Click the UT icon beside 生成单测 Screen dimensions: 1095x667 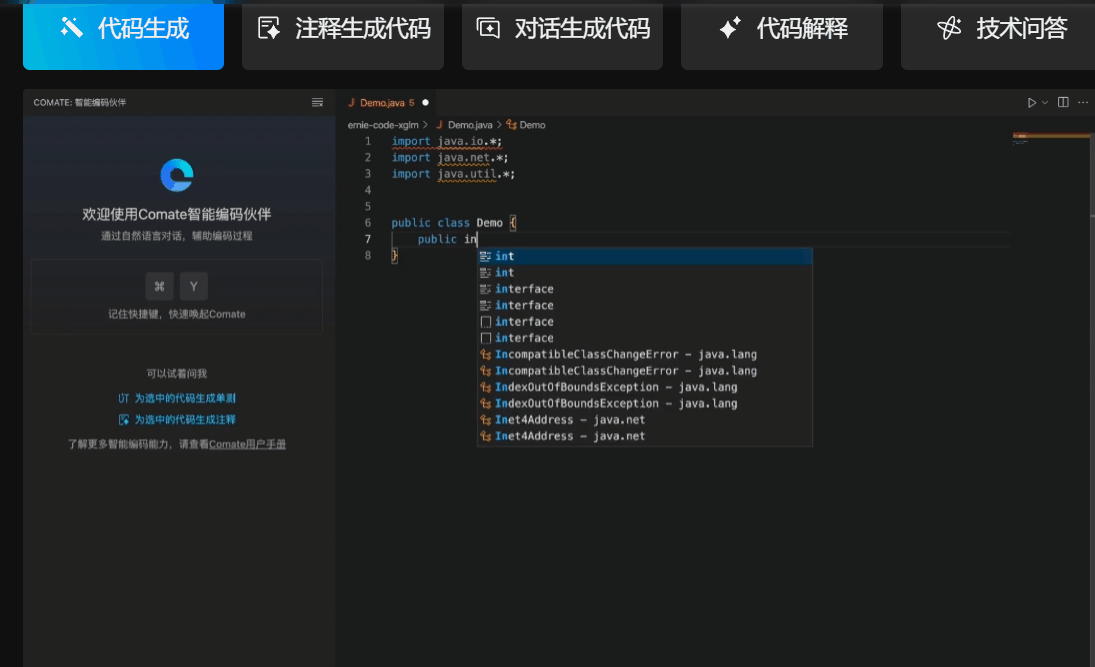[x=124, y=398]
